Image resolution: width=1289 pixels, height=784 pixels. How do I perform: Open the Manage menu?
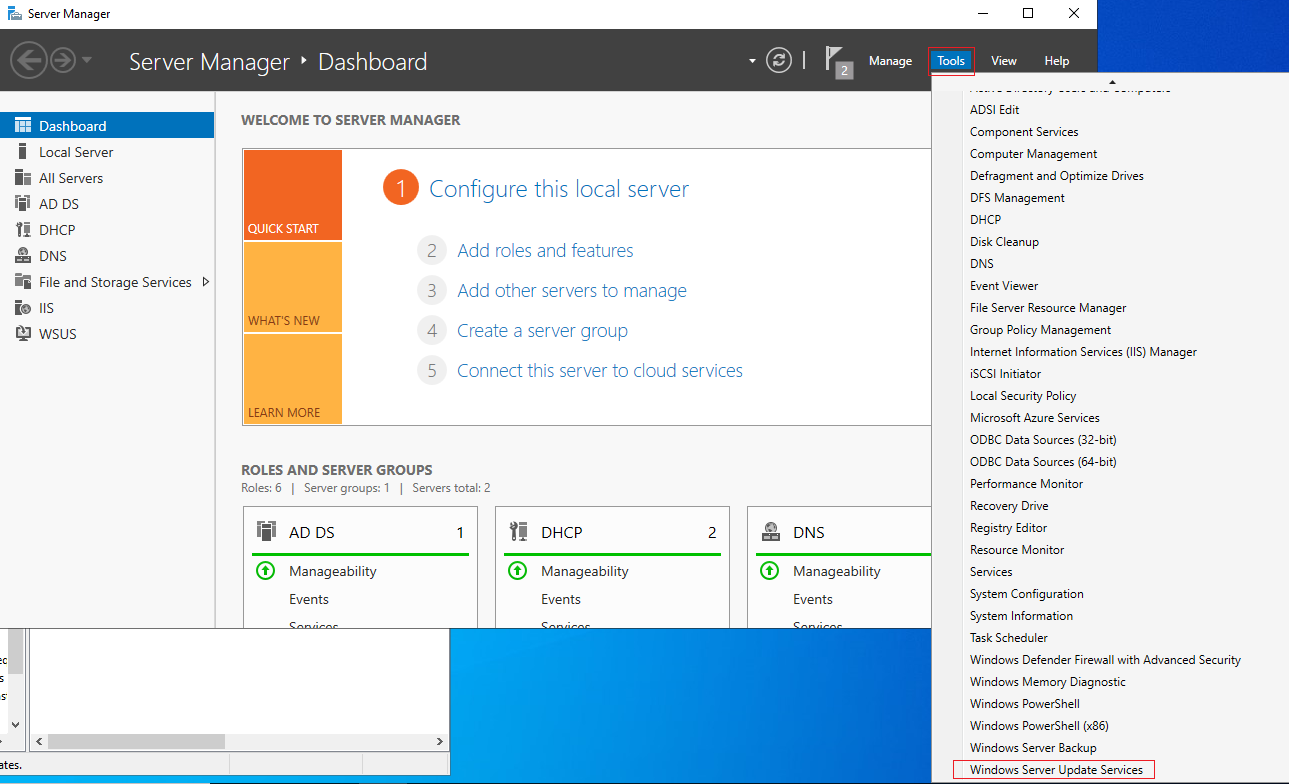coord(890,61)
